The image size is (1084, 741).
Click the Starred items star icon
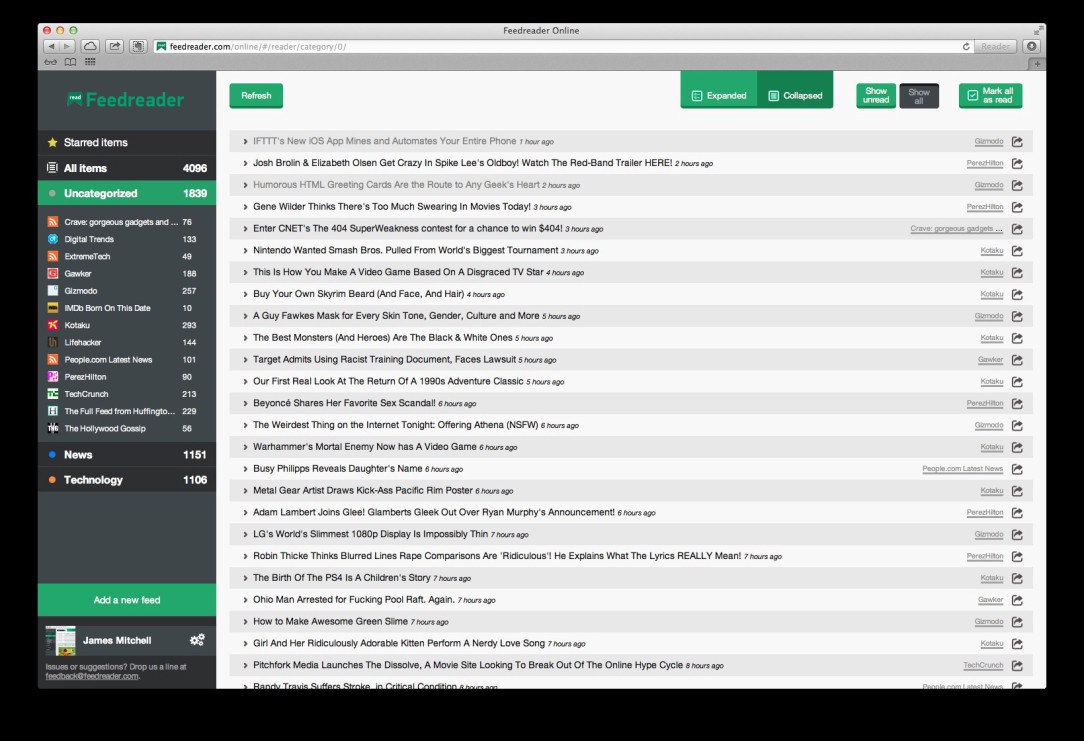(53, 142)
